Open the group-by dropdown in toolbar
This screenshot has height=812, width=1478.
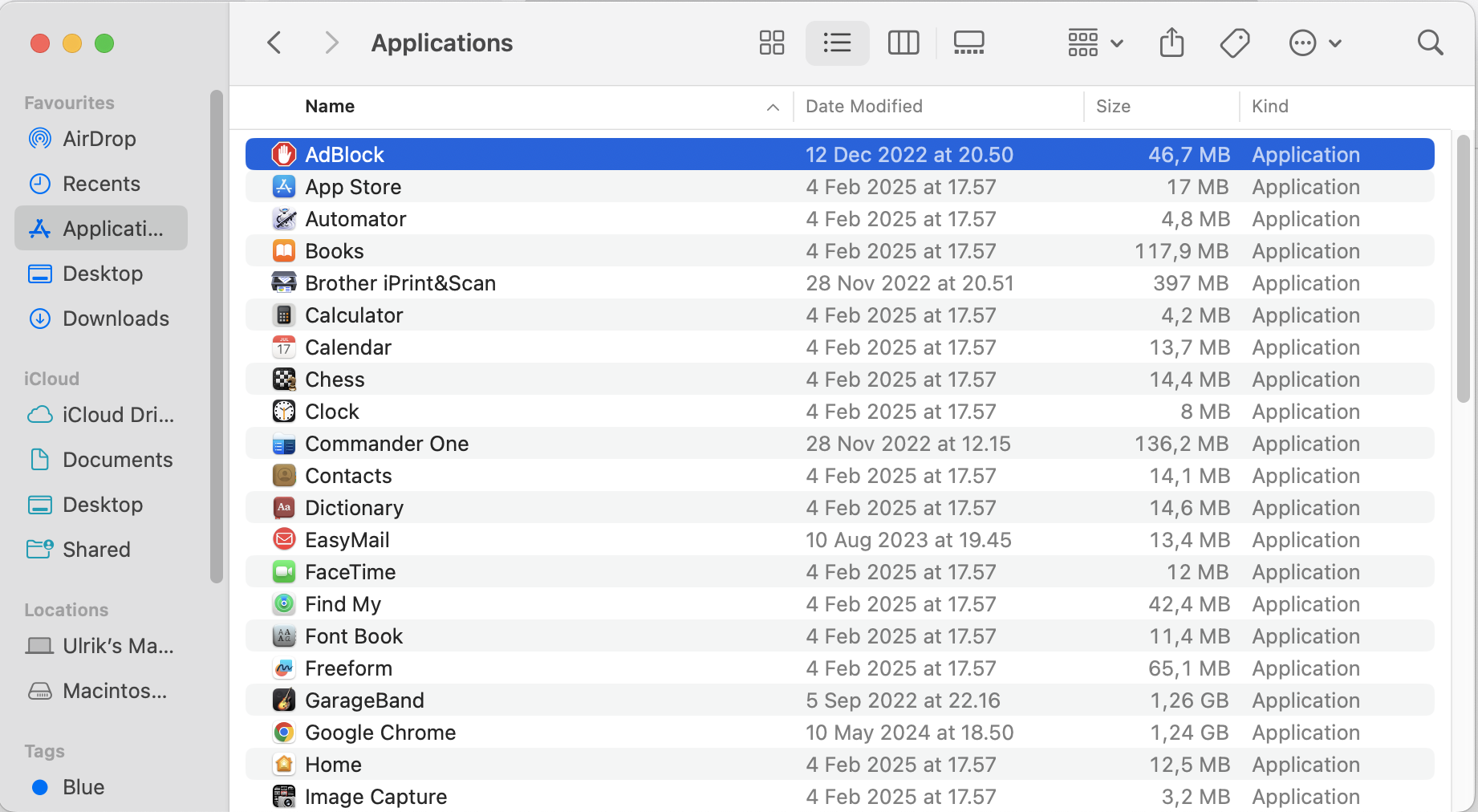pos(1094,43)
